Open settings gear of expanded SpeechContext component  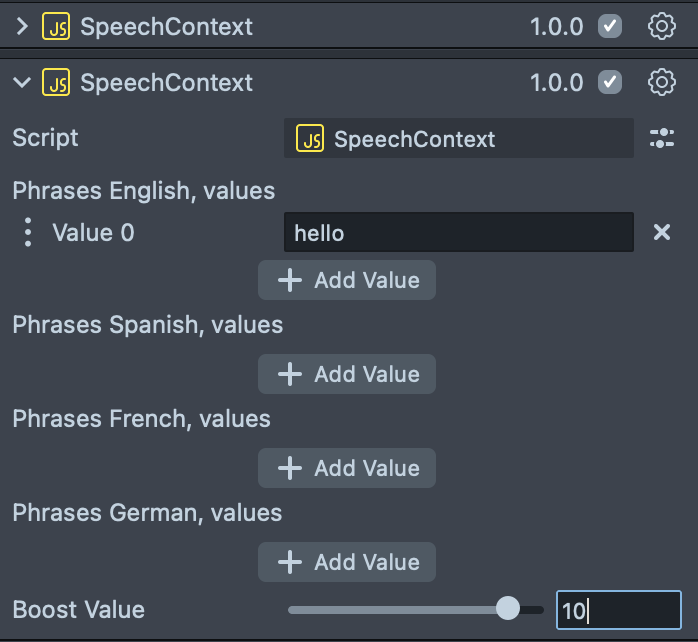click(x=662, y=82)
